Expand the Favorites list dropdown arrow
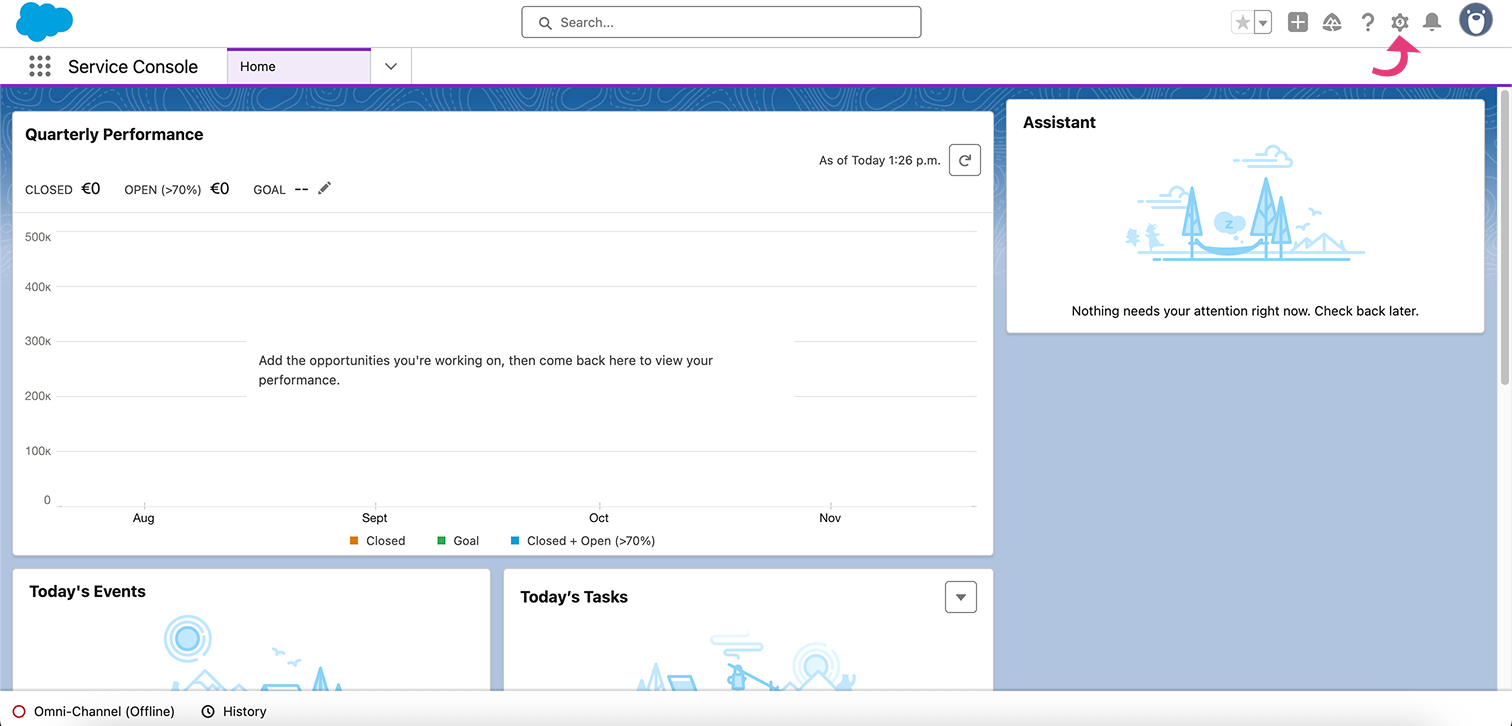The height and width of the screenshot is (726, 1512). pos(1263,22)
